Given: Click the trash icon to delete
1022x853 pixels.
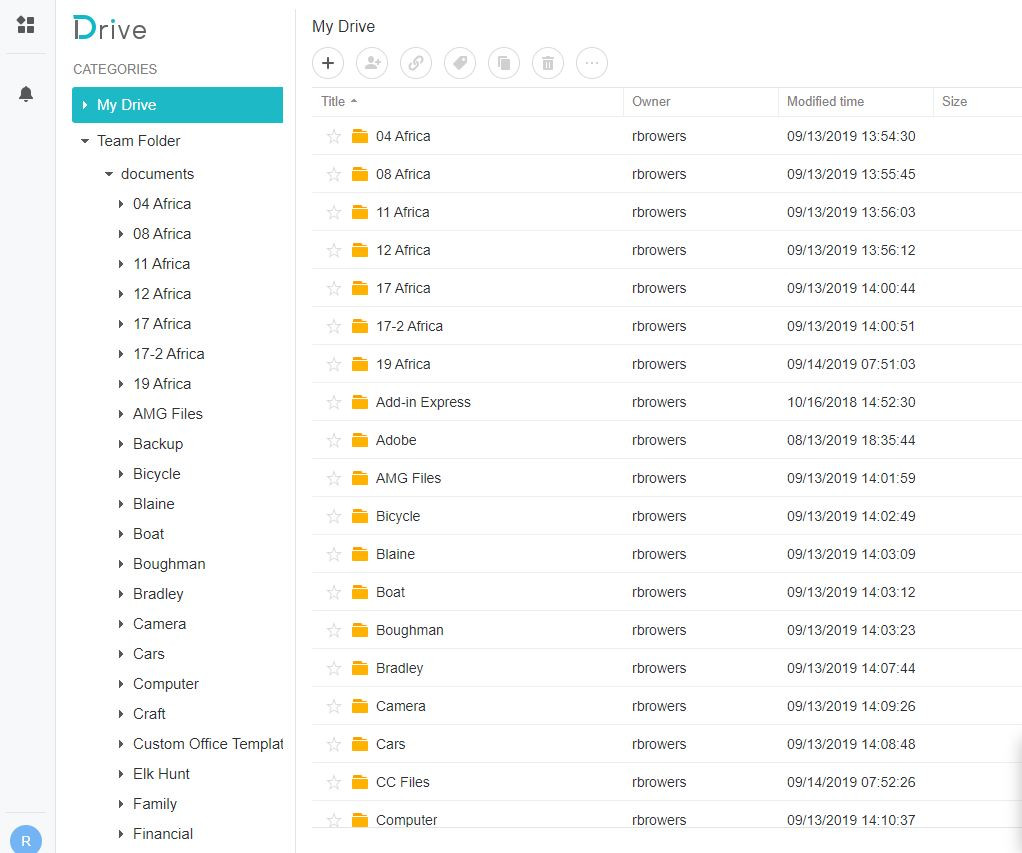Looking at the screenshot, I should pyautogui.click(x=548, y=63).
